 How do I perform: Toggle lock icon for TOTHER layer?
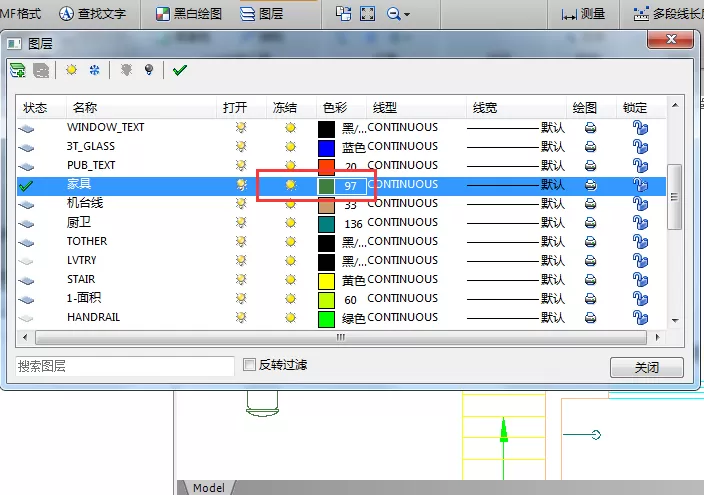tap(640, 242)
